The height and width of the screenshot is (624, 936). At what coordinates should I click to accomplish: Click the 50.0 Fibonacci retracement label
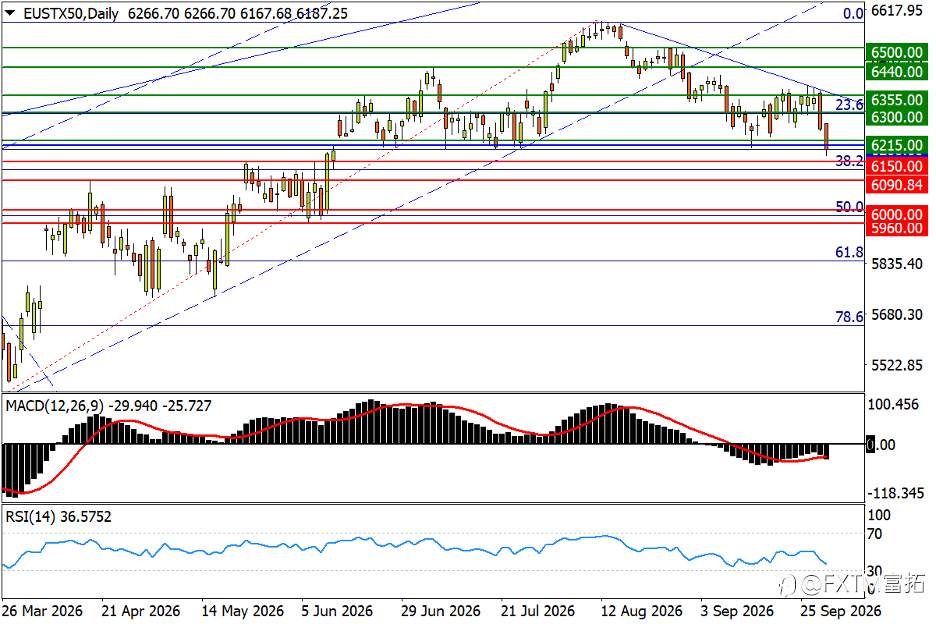point(849,207)
